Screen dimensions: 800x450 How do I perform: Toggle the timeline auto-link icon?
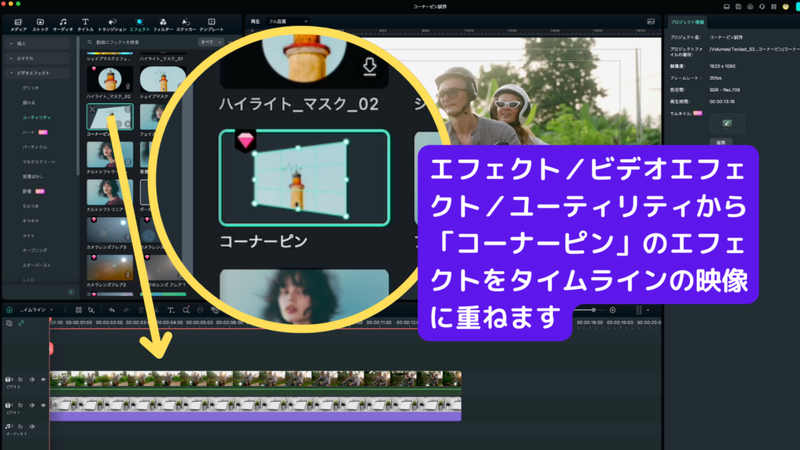[x=21, y=323]
